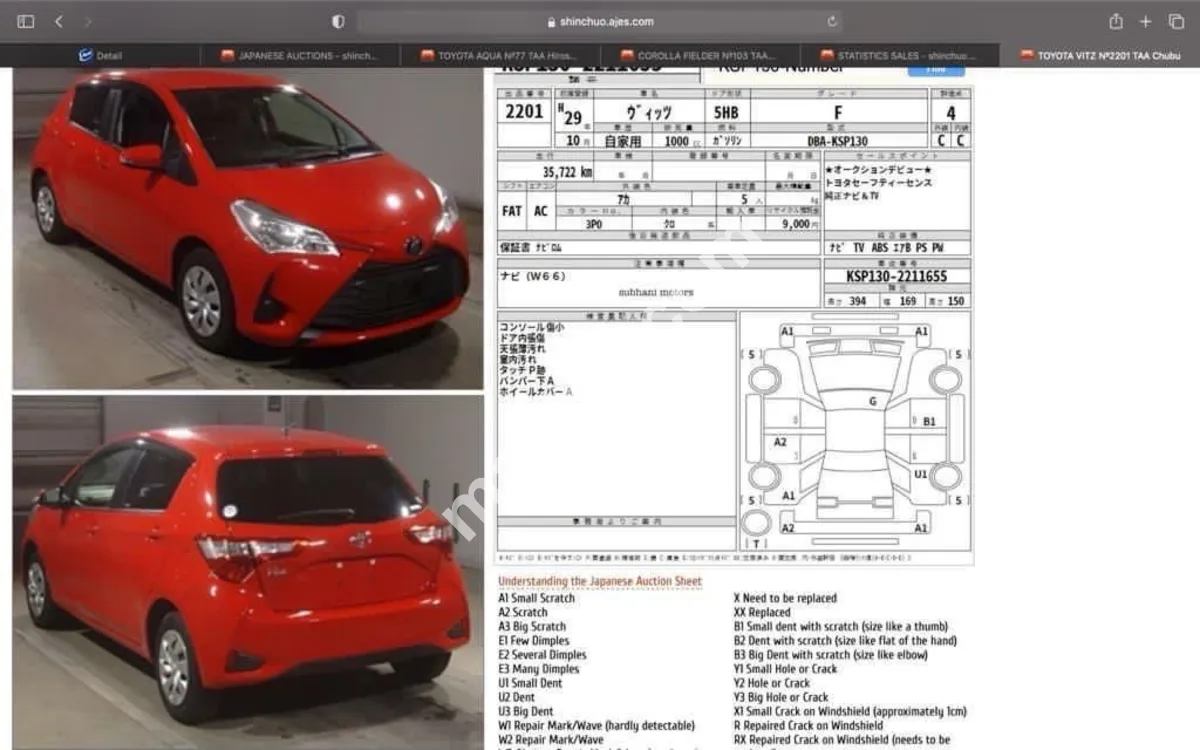This screenshot has height=750, width=1200.
Task: Switch to the COROLLA FIELDER №103 tab
Action: tap(700, 56)
